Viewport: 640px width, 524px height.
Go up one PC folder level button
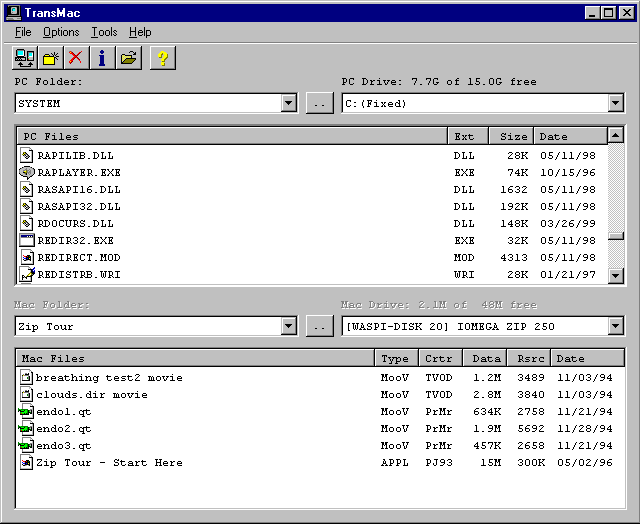(320, 103)
